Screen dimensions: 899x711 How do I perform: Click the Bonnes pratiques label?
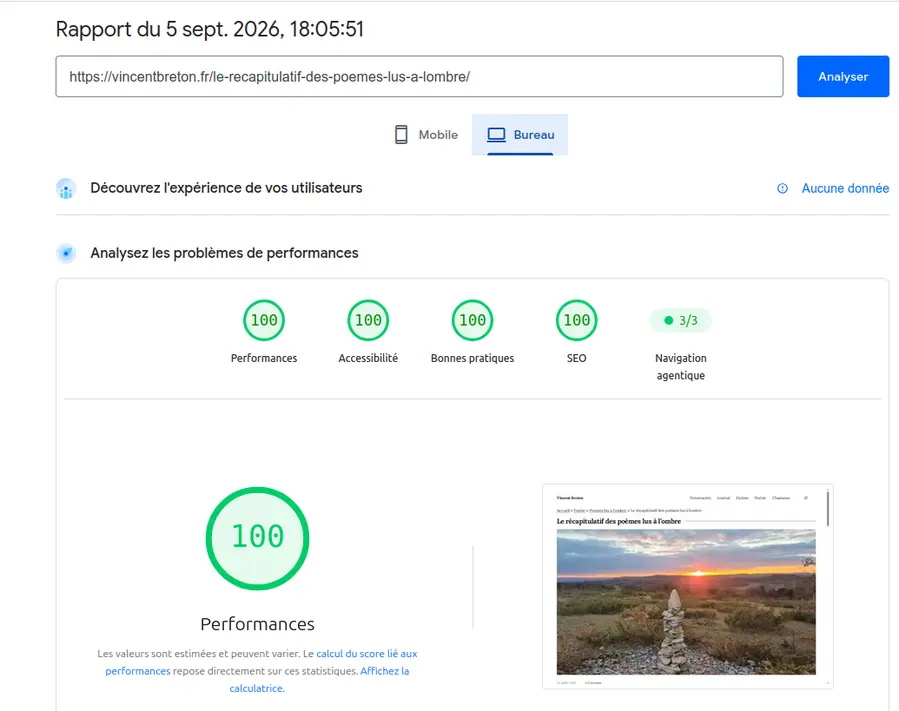click(x=472, y=358)
